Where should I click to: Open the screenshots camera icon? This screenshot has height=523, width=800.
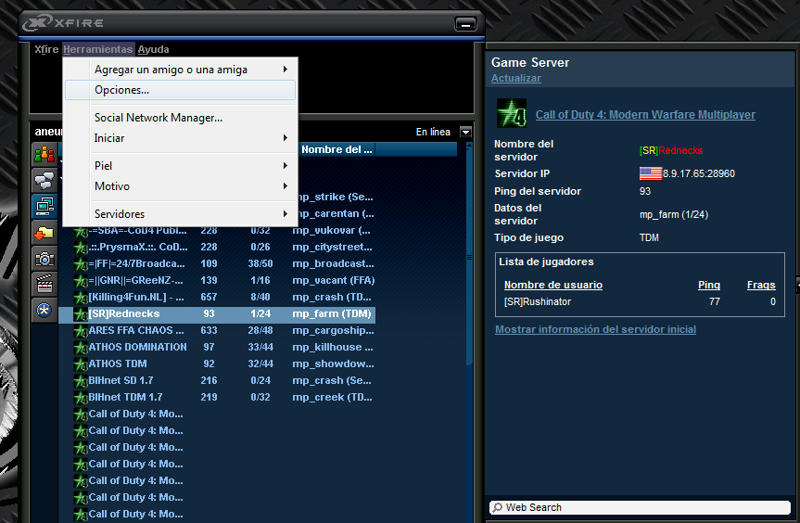[44, 259]
